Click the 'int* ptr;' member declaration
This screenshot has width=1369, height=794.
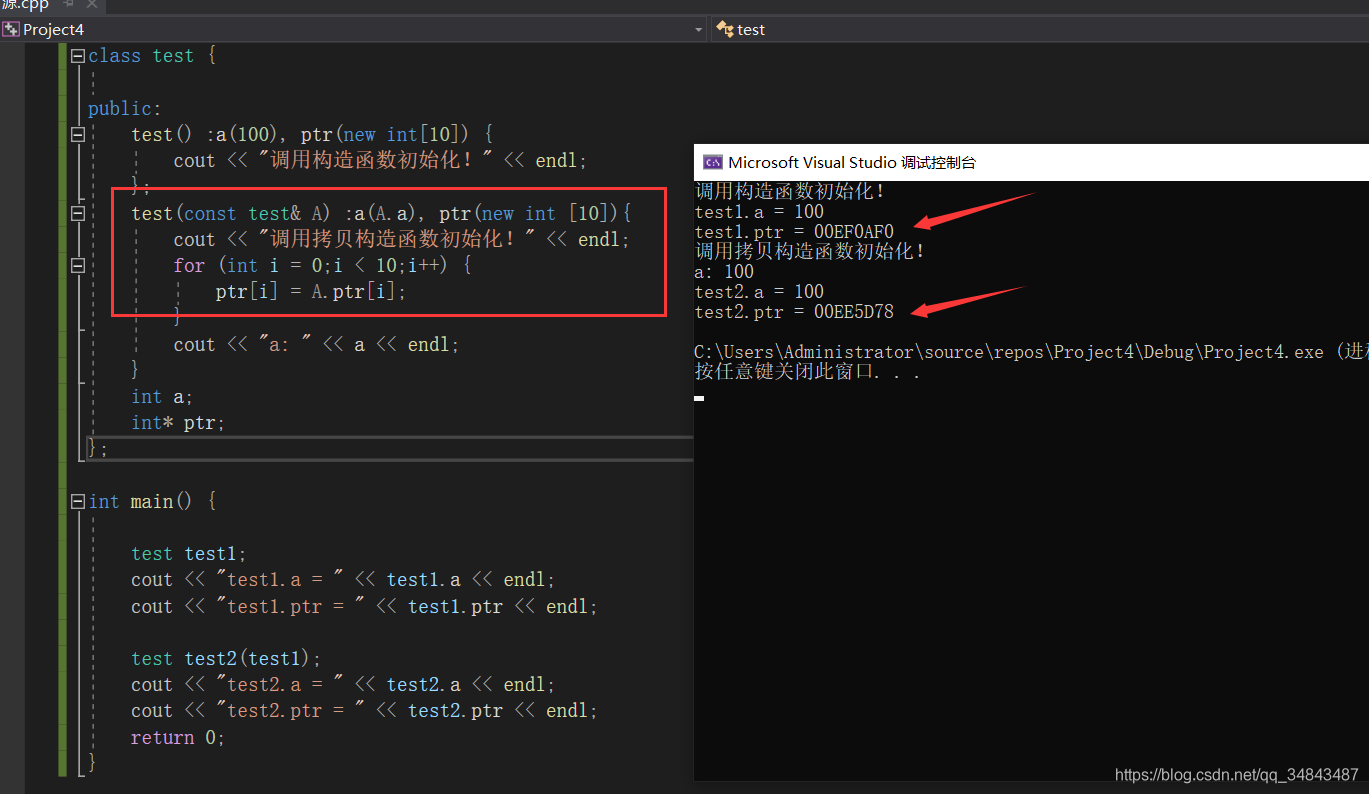(178, 423)
